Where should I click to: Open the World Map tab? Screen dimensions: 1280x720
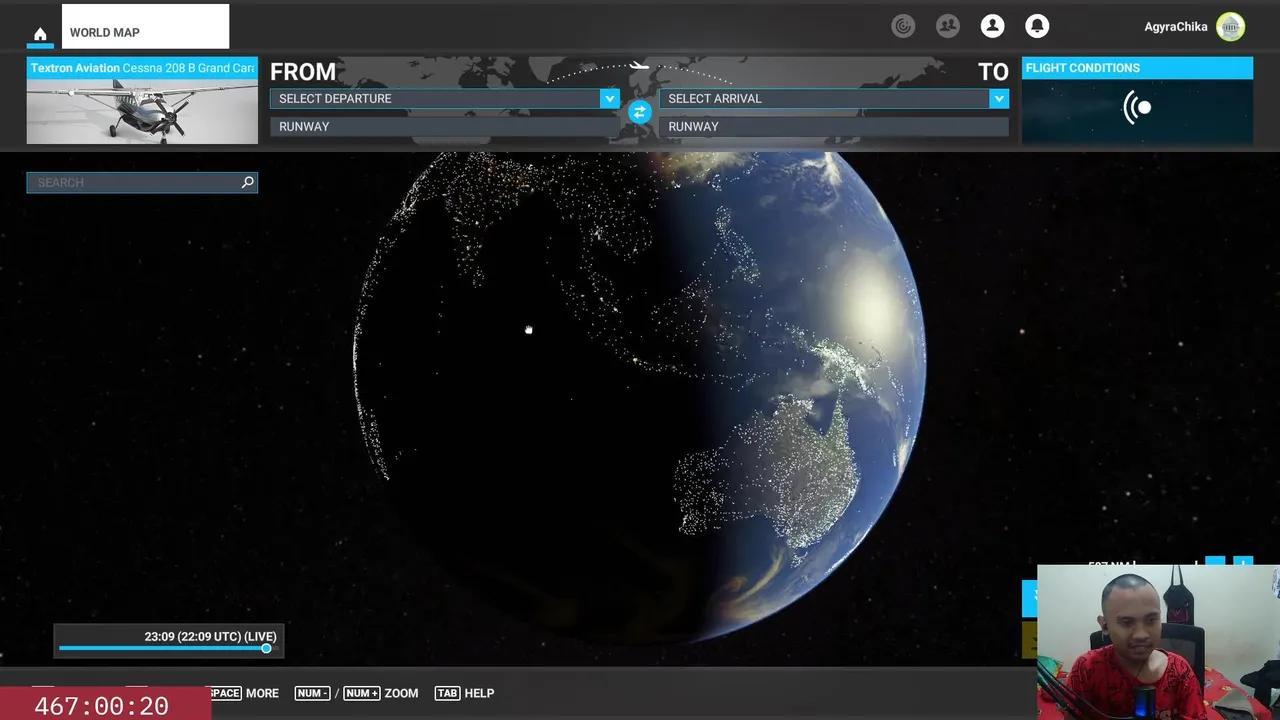(x=145, y=27)
